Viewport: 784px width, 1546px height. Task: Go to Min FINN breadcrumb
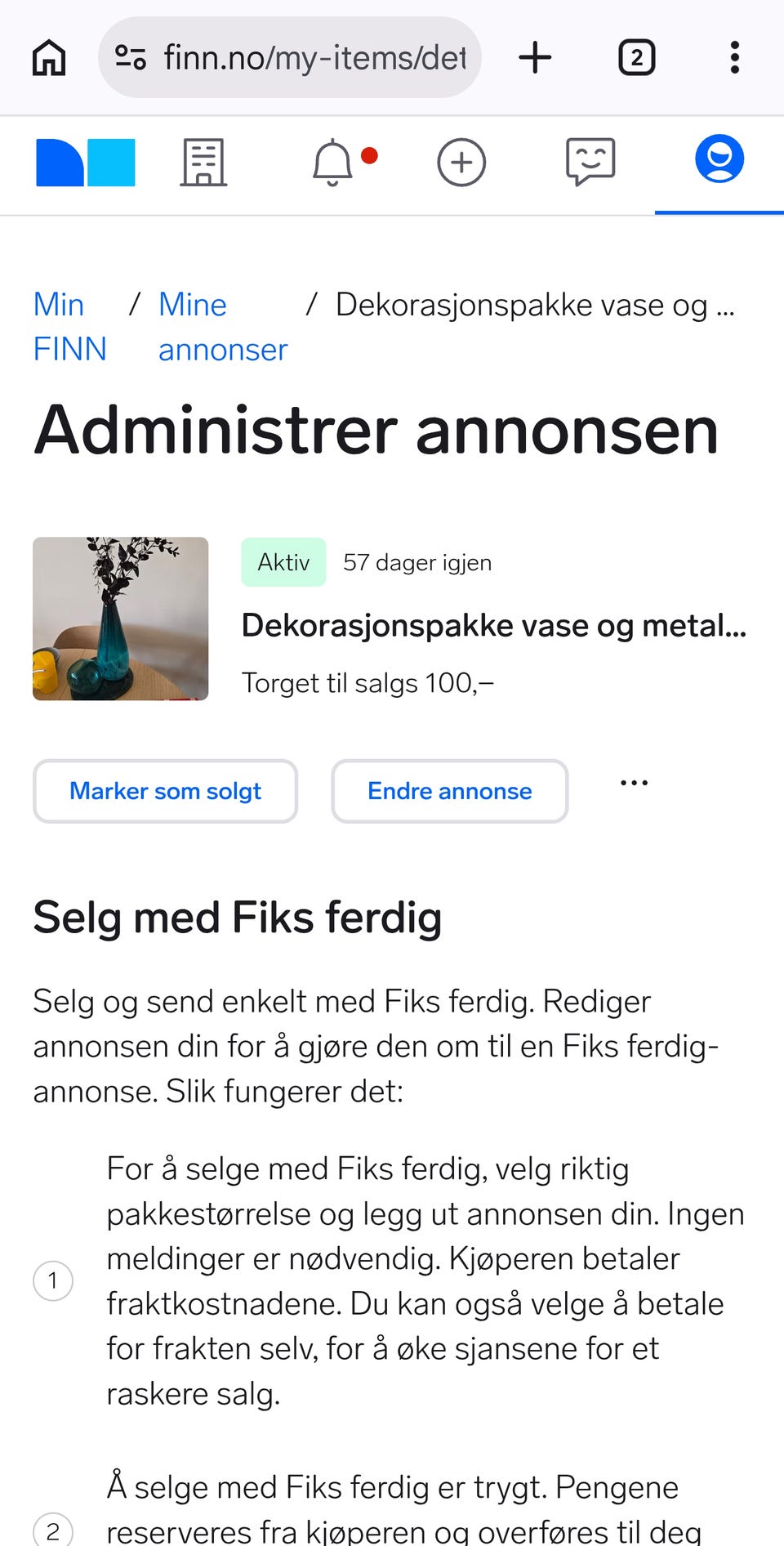coord(69,327)
